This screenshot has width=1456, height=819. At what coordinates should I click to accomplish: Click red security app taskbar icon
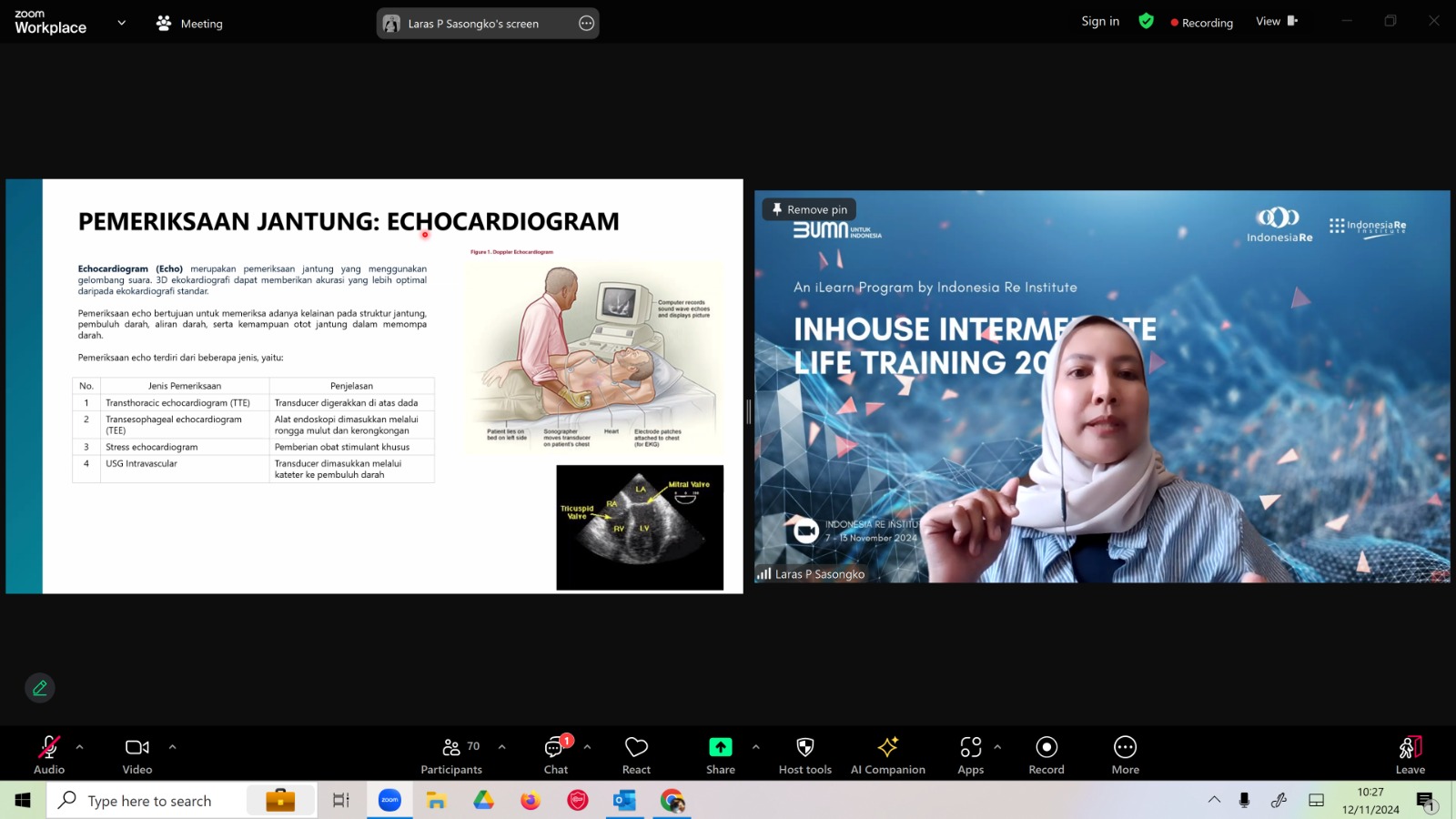[x=577, y=801]
